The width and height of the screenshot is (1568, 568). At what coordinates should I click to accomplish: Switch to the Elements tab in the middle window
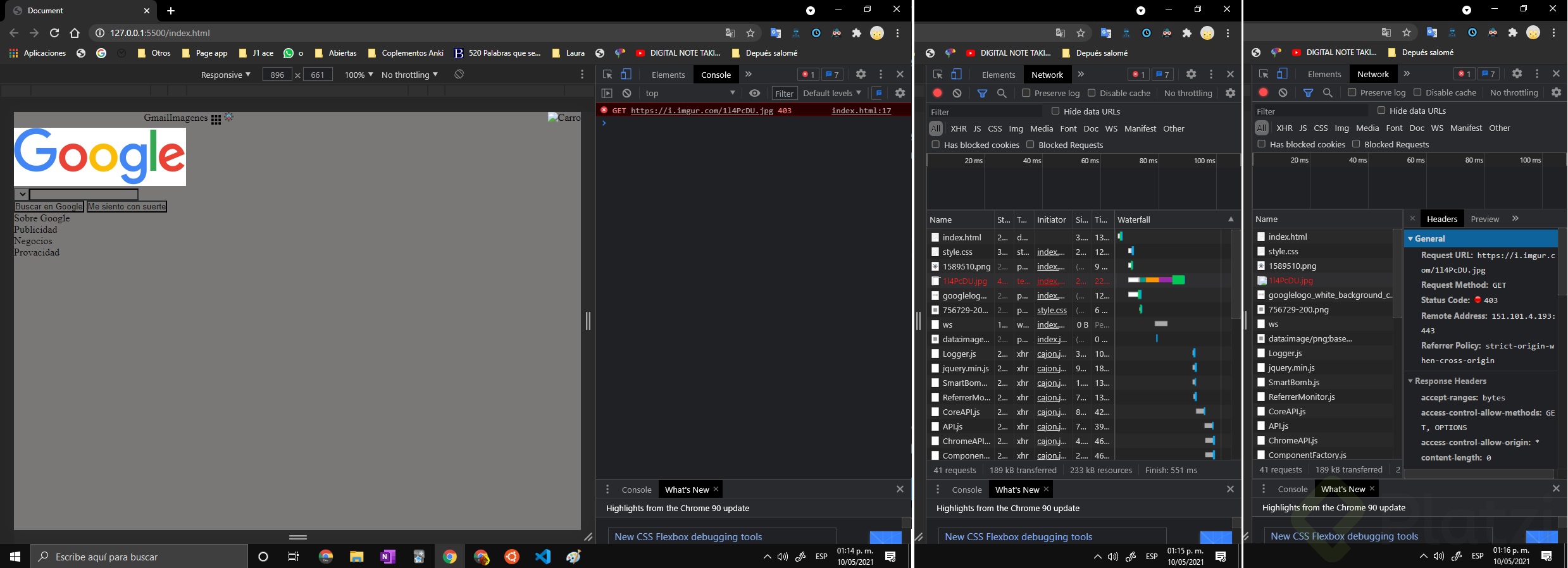[999, 75]
